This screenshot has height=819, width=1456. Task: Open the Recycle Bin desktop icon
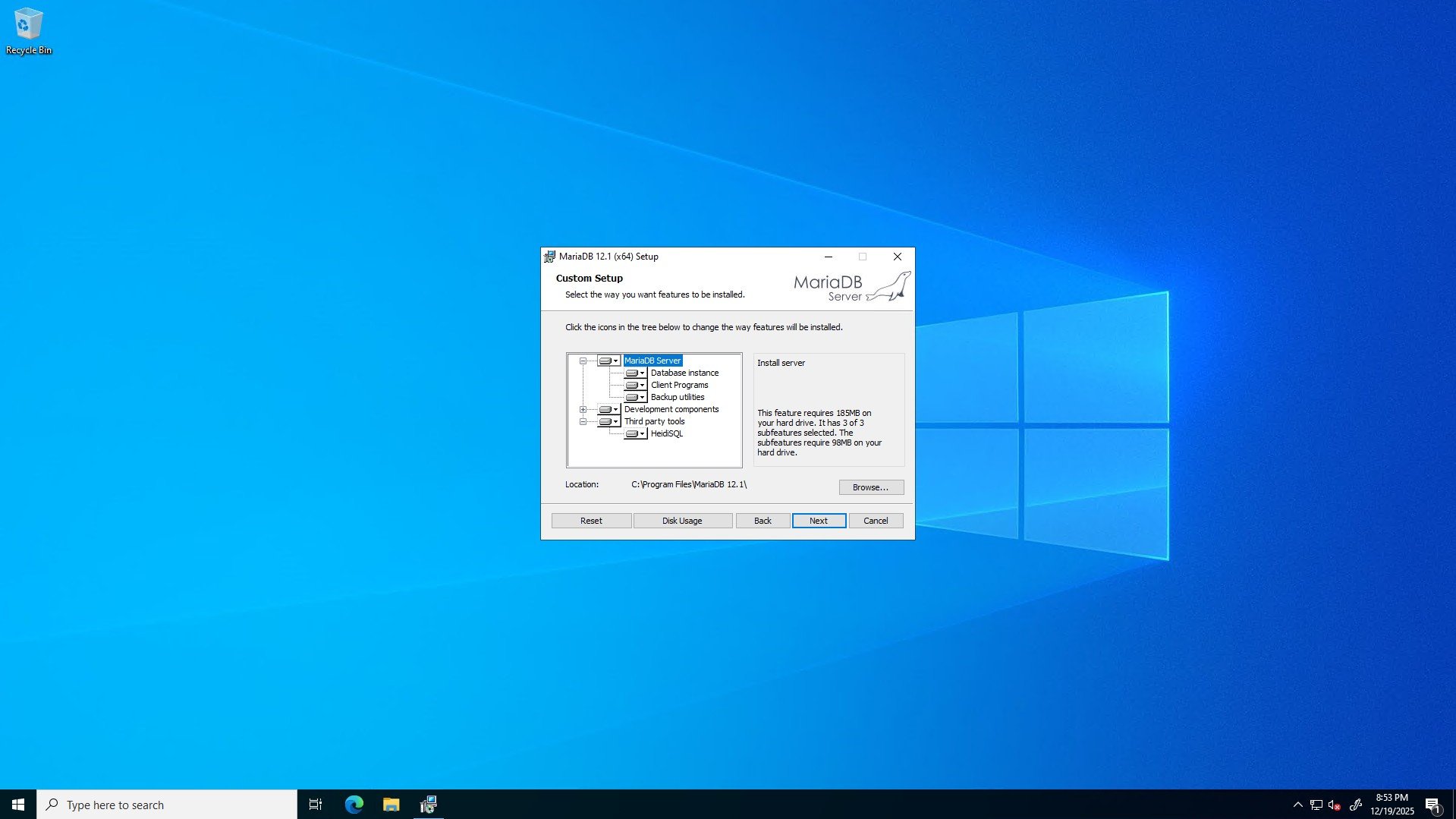(x=29, y=31)
